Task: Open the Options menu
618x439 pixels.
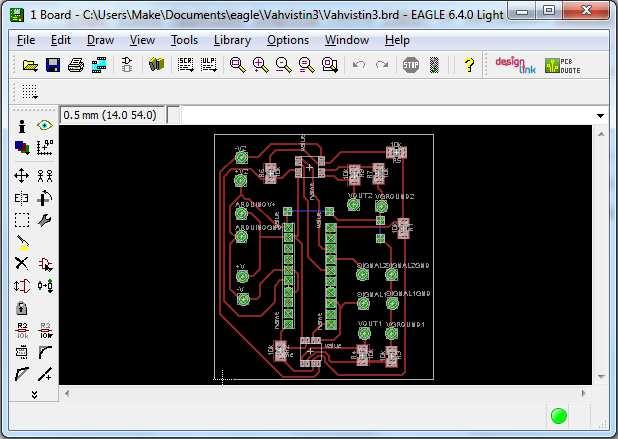Action: point(288,40)
